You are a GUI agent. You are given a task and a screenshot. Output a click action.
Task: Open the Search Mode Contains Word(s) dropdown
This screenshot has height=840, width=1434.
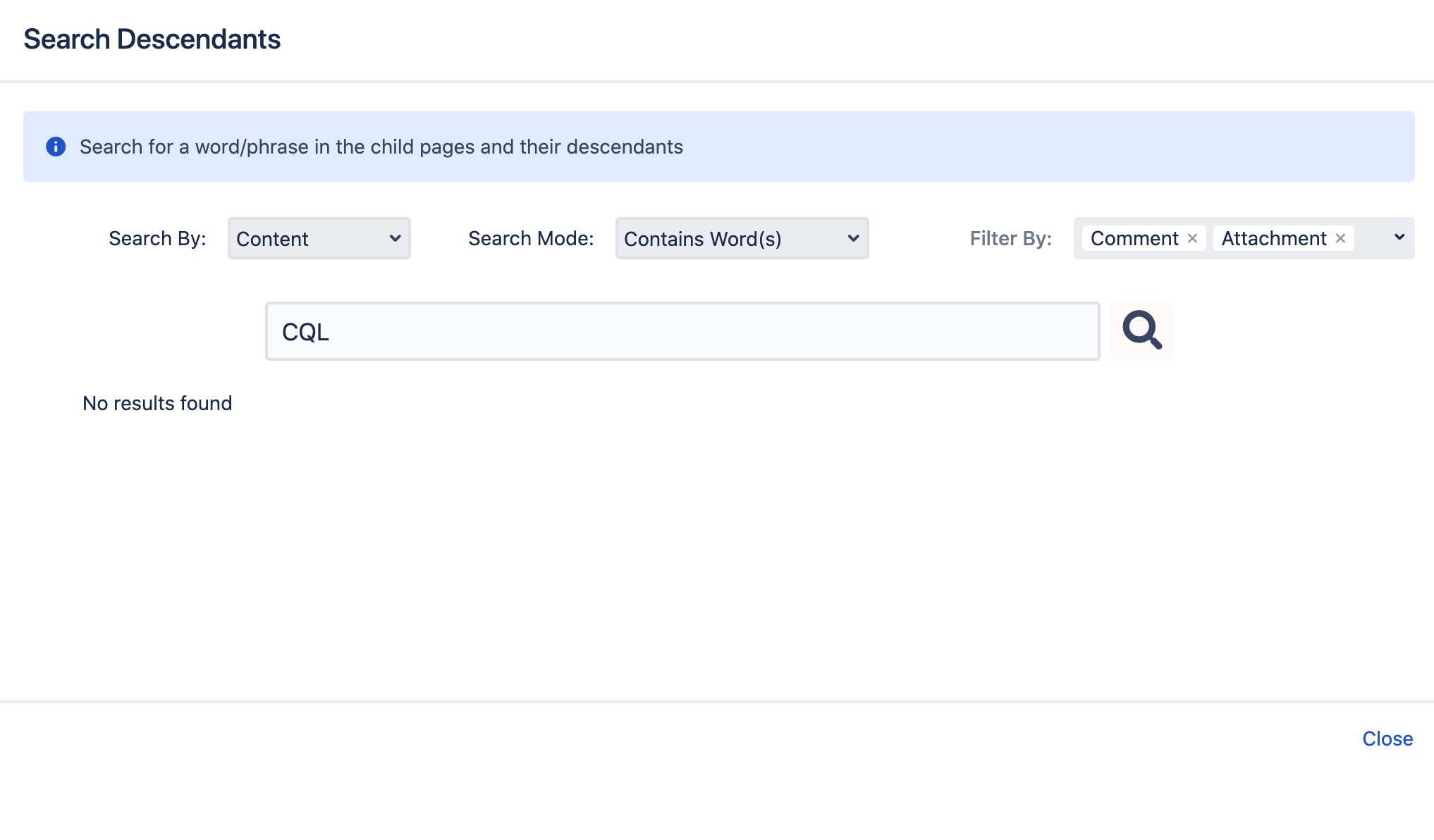click(742, 239)
